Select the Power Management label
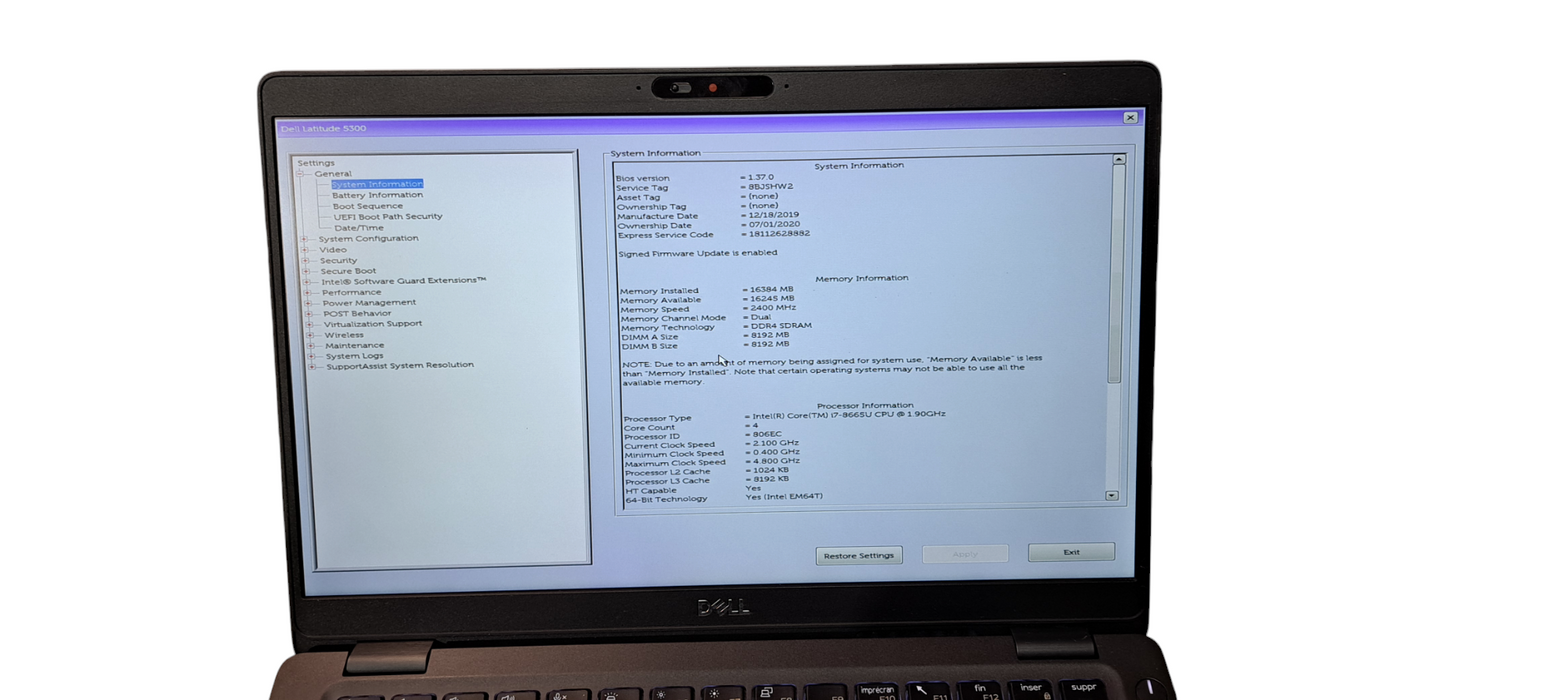The height and width of the screenshot is (700, 1554). (369, 302)
